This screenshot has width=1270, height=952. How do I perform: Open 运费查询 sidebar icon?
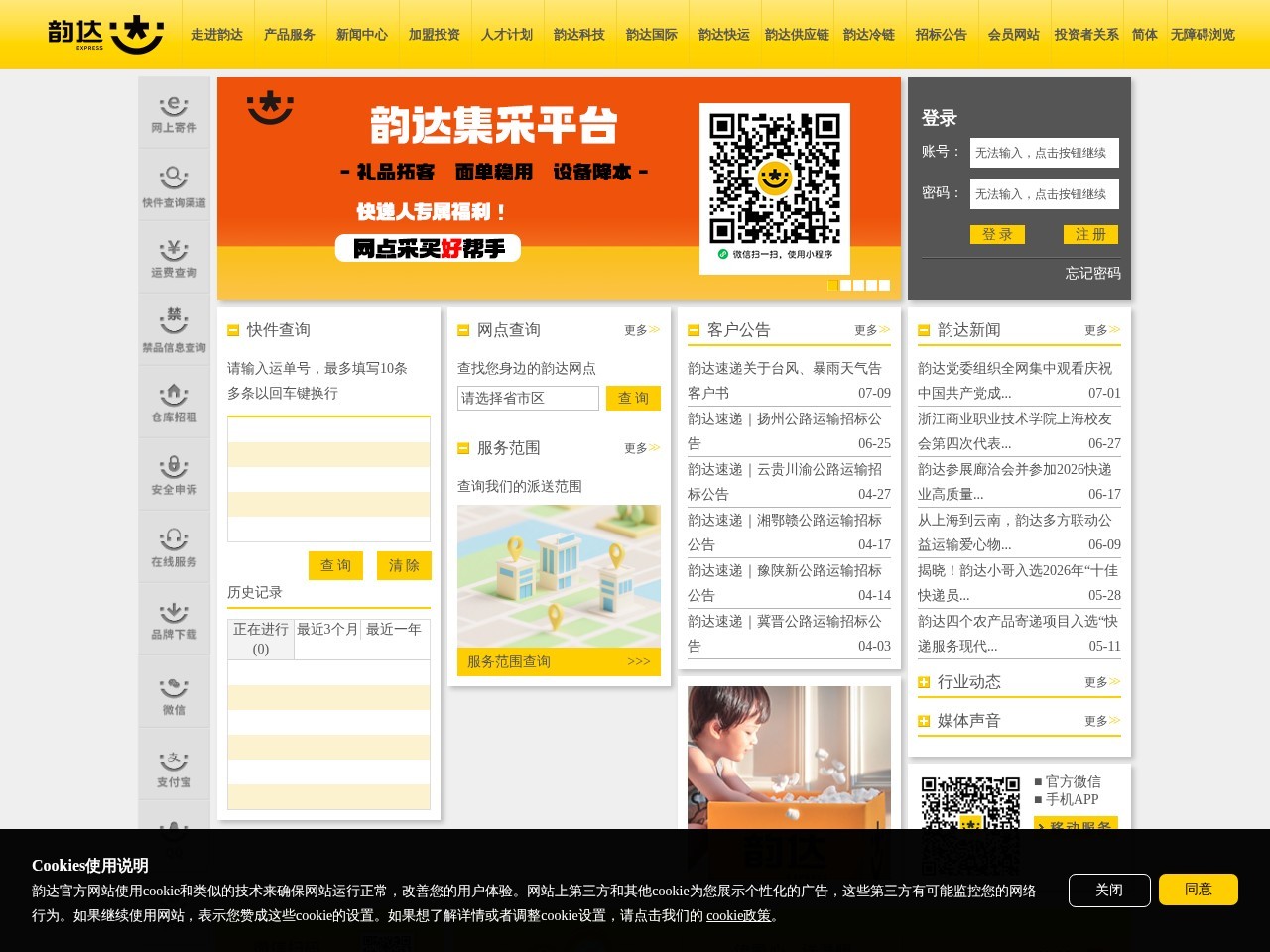coord(174,258)
